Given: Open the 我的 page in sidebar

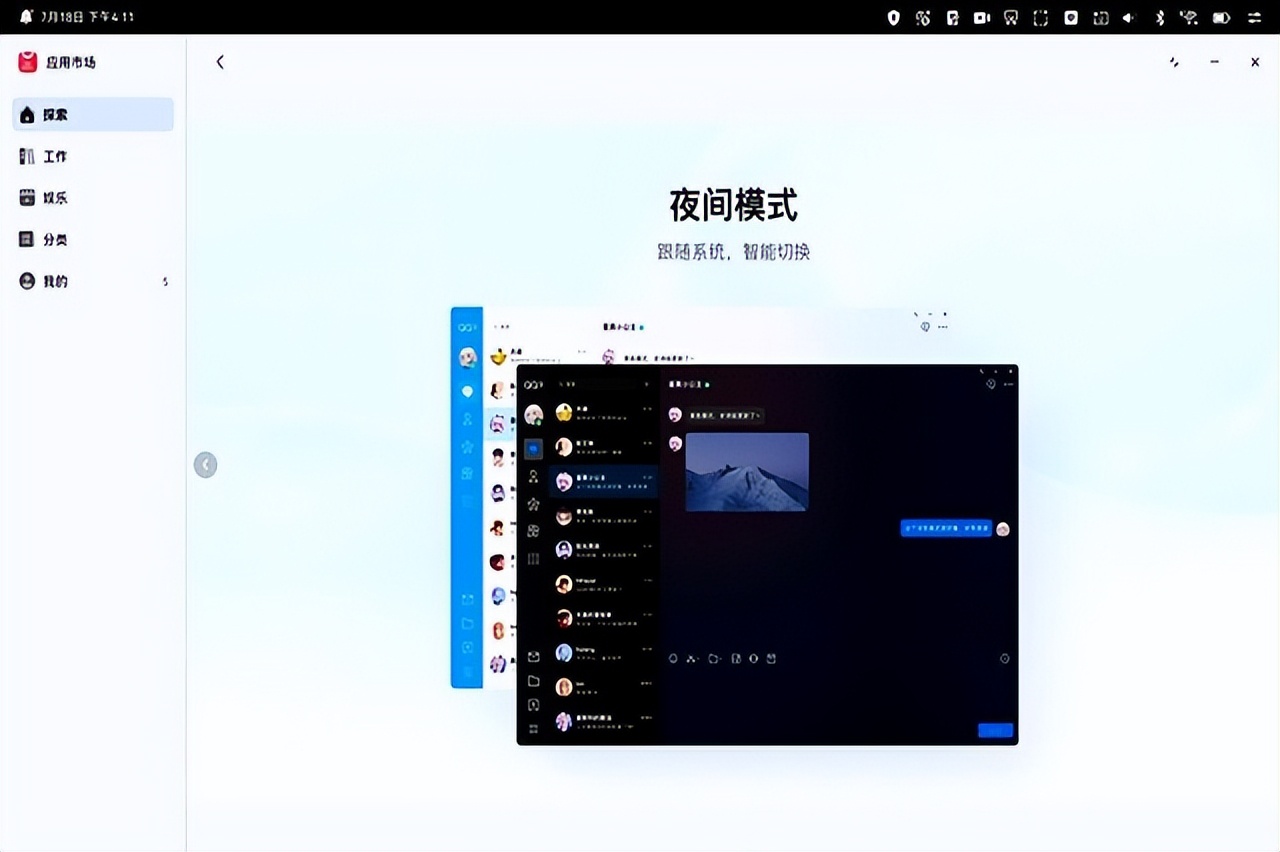Looking at the screenshot, I should coord(93,282).
